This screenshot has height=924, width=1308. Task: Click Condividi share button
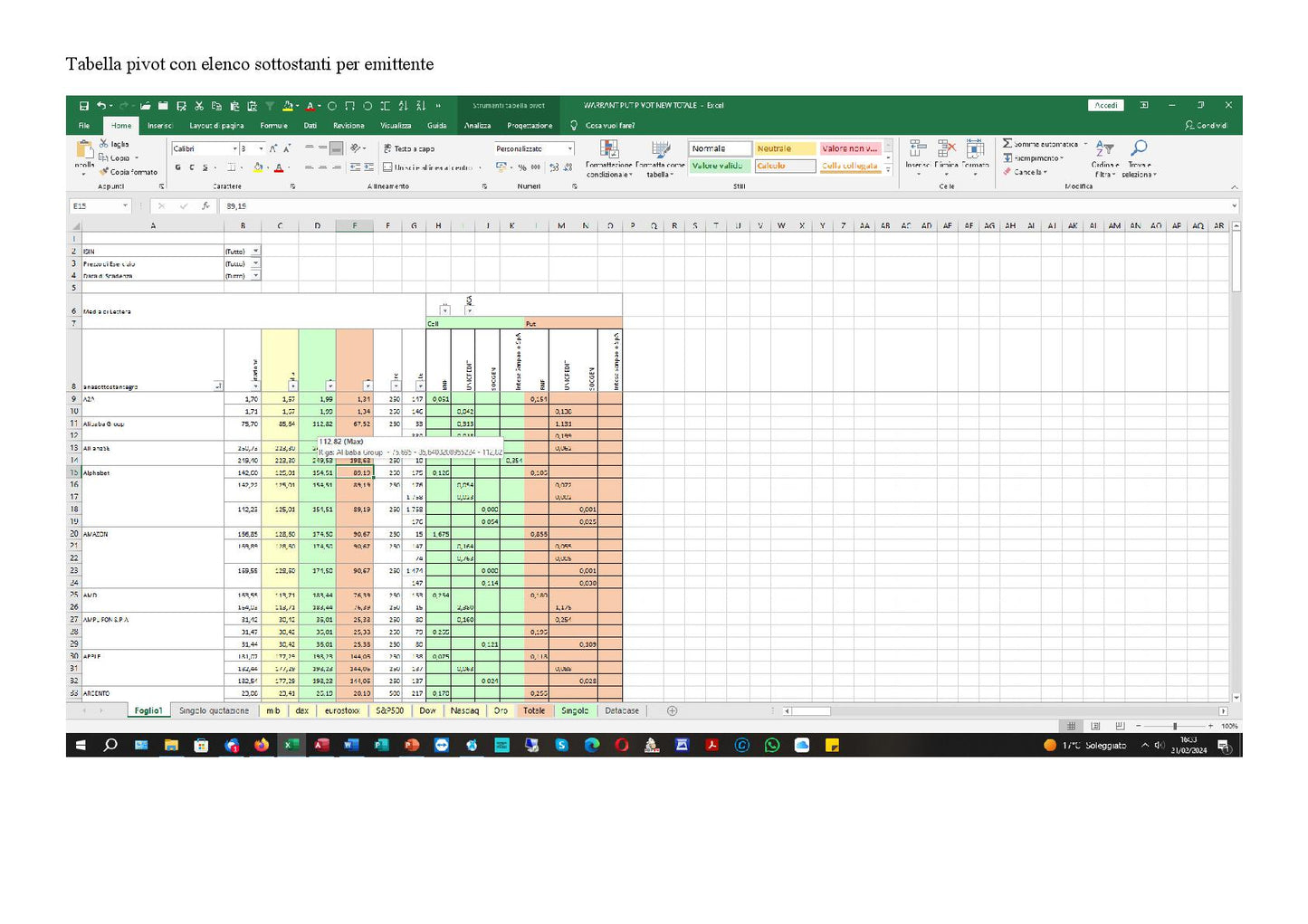1206,126
